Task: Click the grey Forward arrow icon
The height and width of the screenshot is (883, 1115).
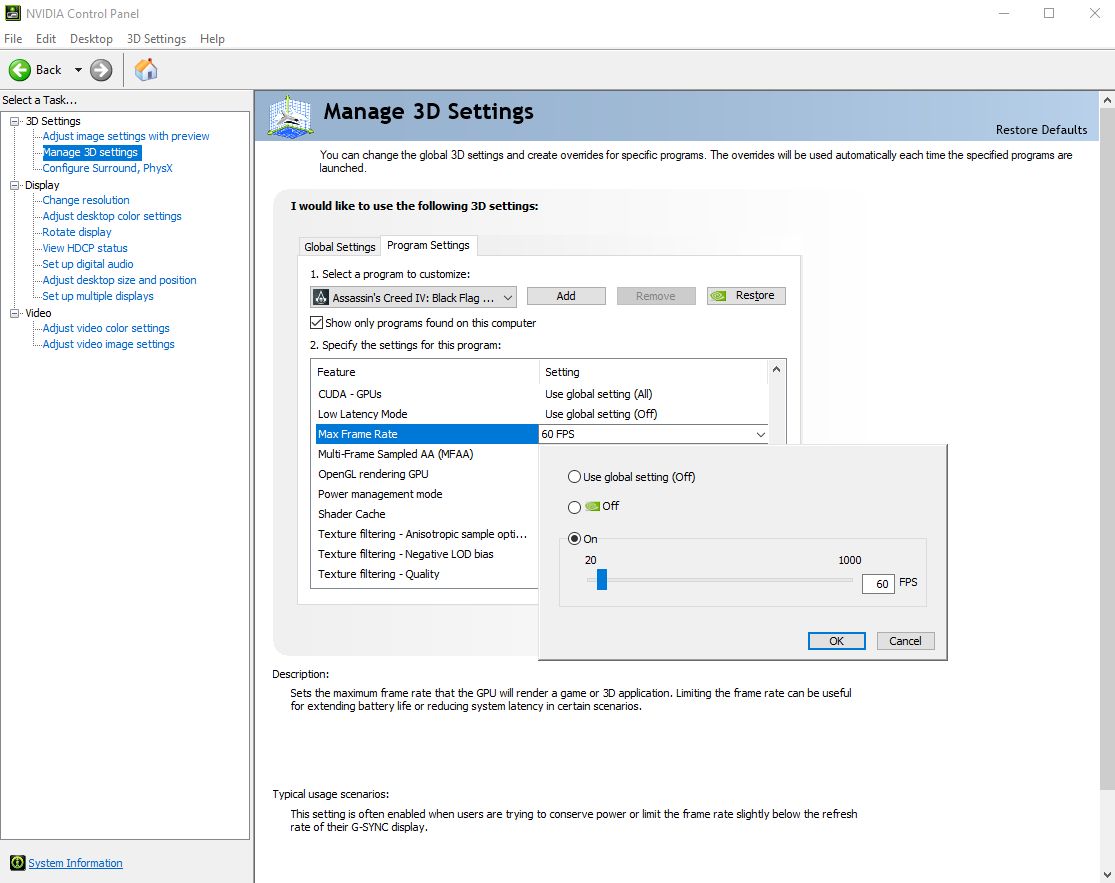Action: click(101, 70)
